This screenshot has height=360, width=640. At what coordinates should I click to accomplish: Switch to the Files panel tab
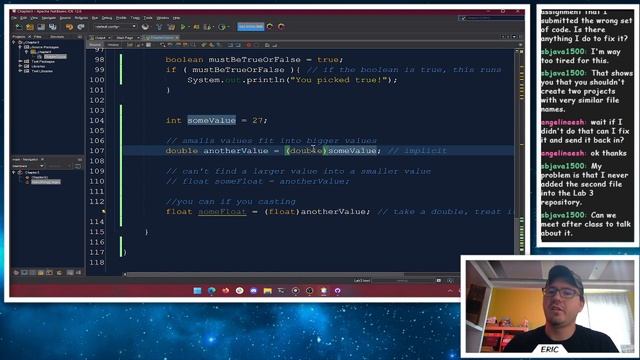pyautogui.click(x=38, y=37)
